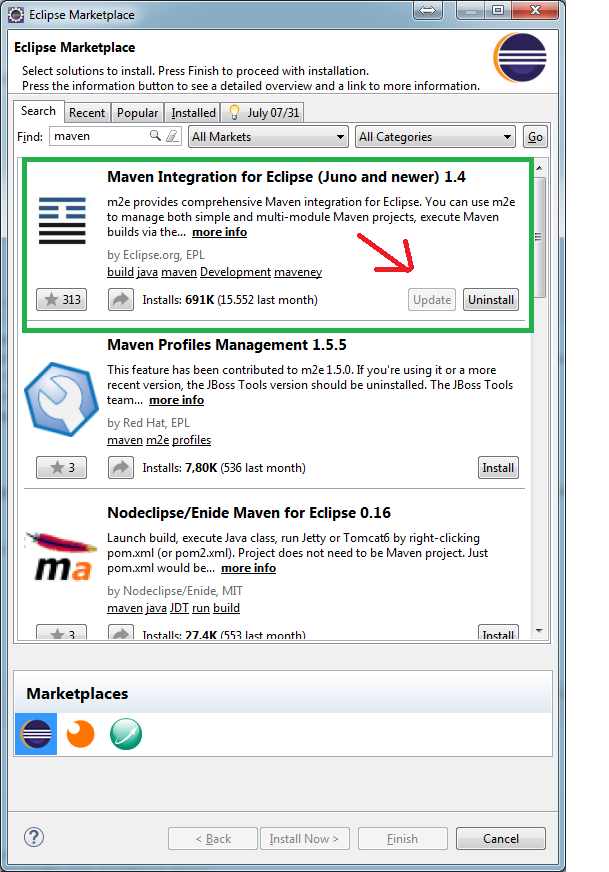Click the 'JDT' tag link
This screenshot has width=609, height=872.
pyautogui.click(x=179, y=608)
